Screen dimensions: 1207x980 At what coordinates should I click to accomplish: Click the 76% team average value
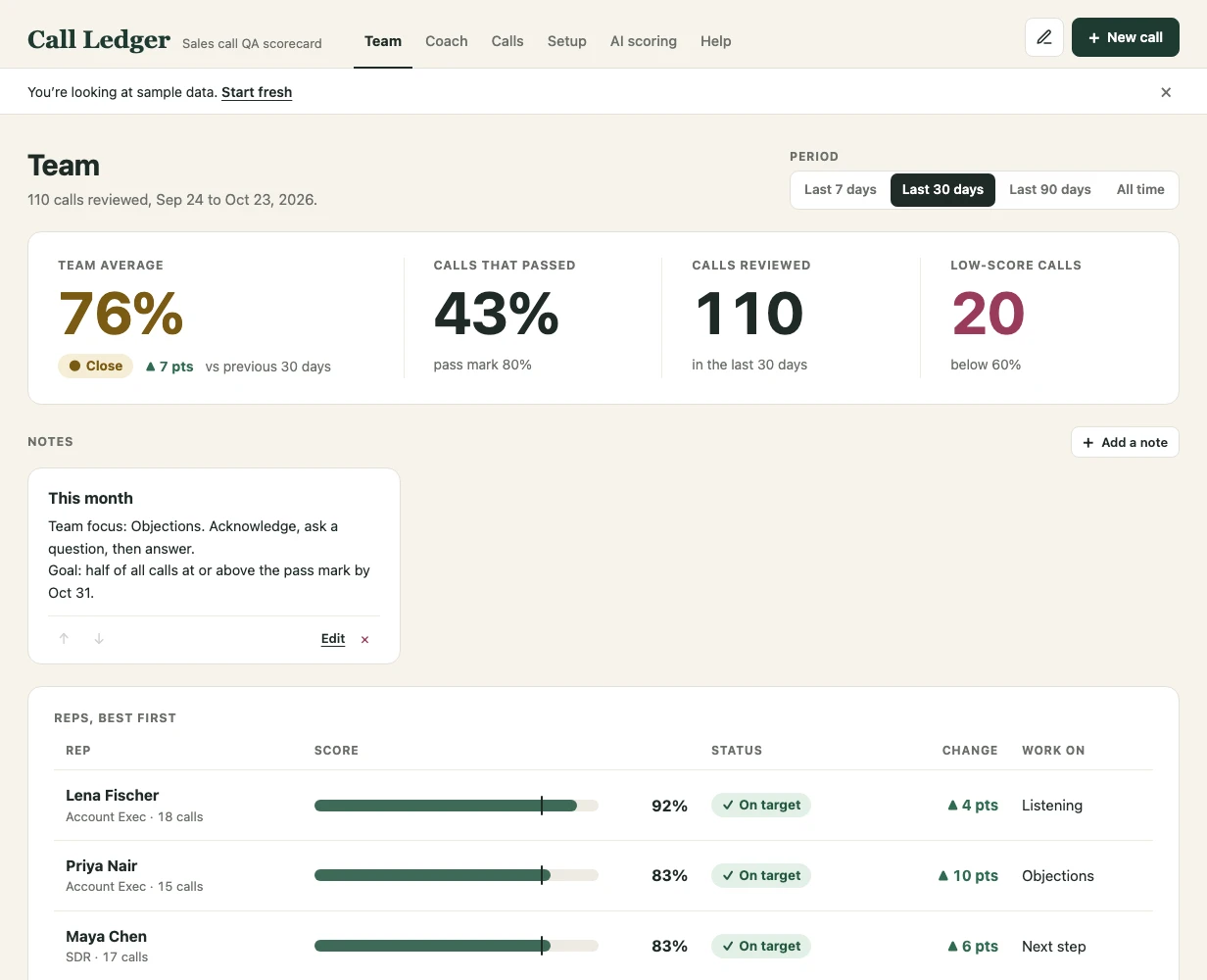point(121,314)
